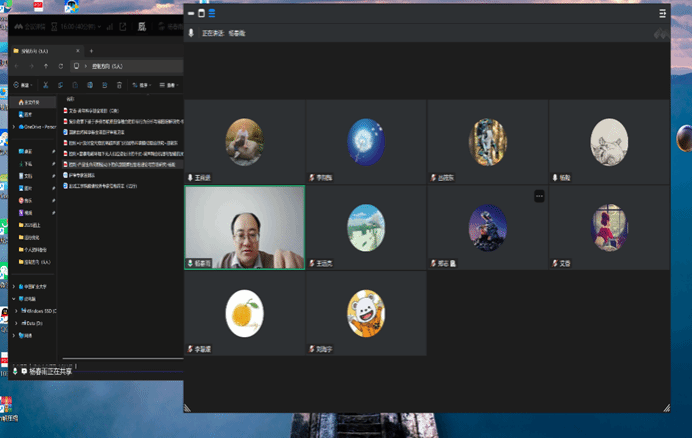Viewport: 692px width, 438px height.
Task: Select the Data (D:) drive in sidebar
Action: coord(36,323)
